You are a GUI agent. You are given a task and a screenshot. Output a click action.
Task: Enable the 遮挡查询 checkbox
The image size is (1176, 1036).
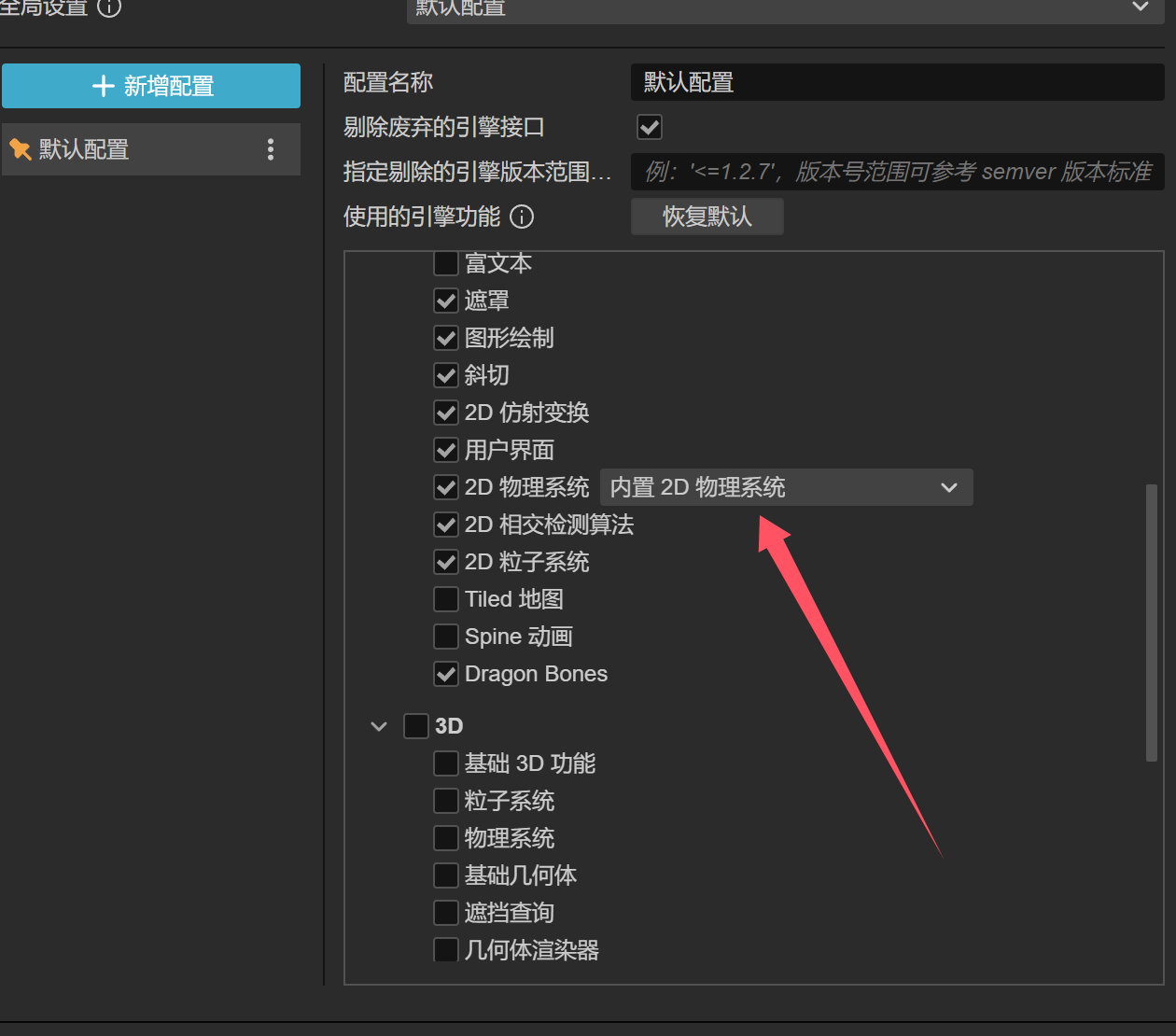click(x=446, y=913)
